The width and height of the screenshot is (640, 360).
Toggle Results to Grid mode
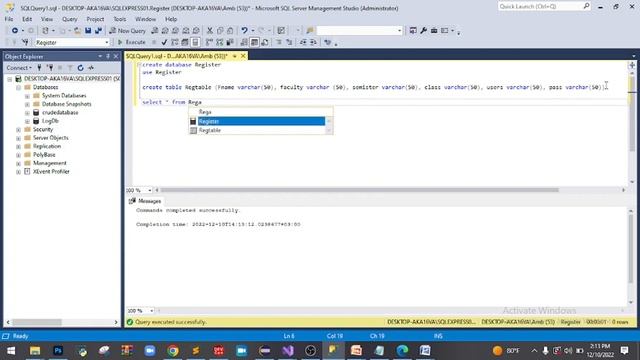pos(254,42)
